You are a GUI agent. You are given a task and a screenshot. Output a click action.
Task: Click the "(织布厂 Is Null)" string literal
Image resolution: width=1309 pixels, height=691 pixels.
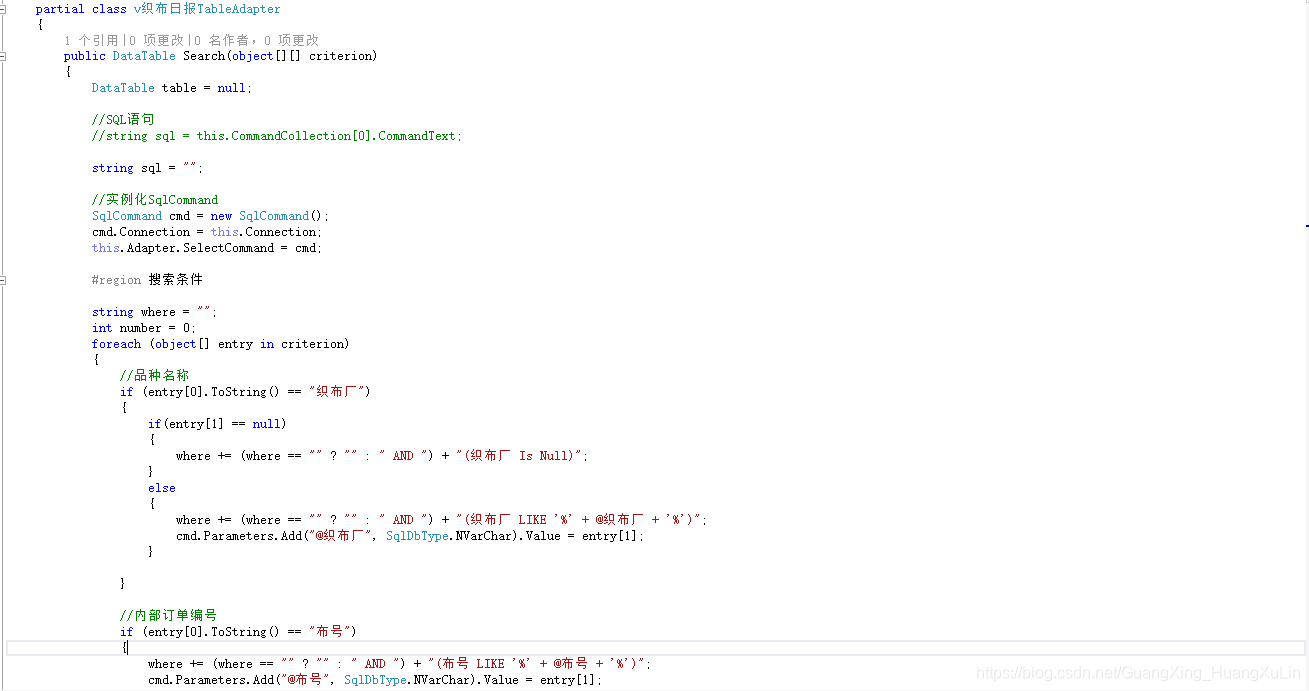[x=518, y=456]
